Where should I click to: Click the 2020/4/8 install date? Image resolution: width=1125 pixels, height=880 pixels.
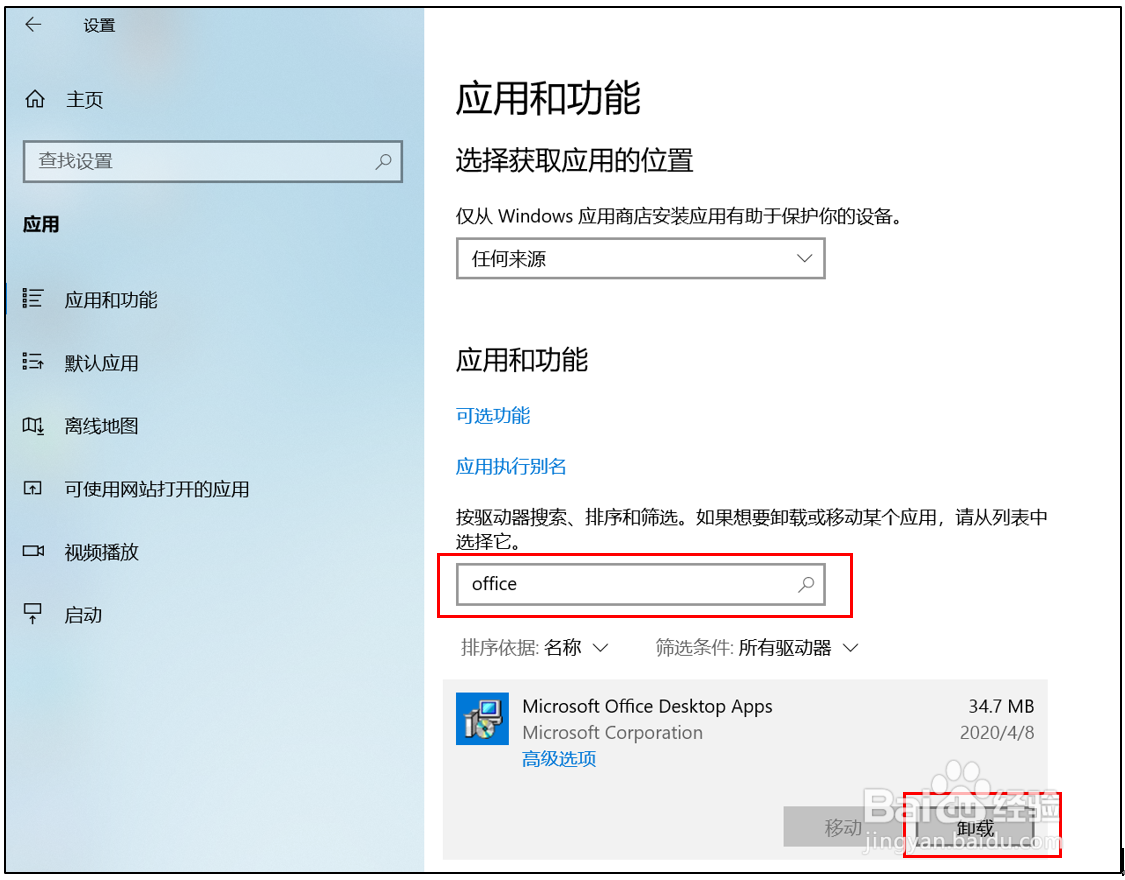point(997,732)
